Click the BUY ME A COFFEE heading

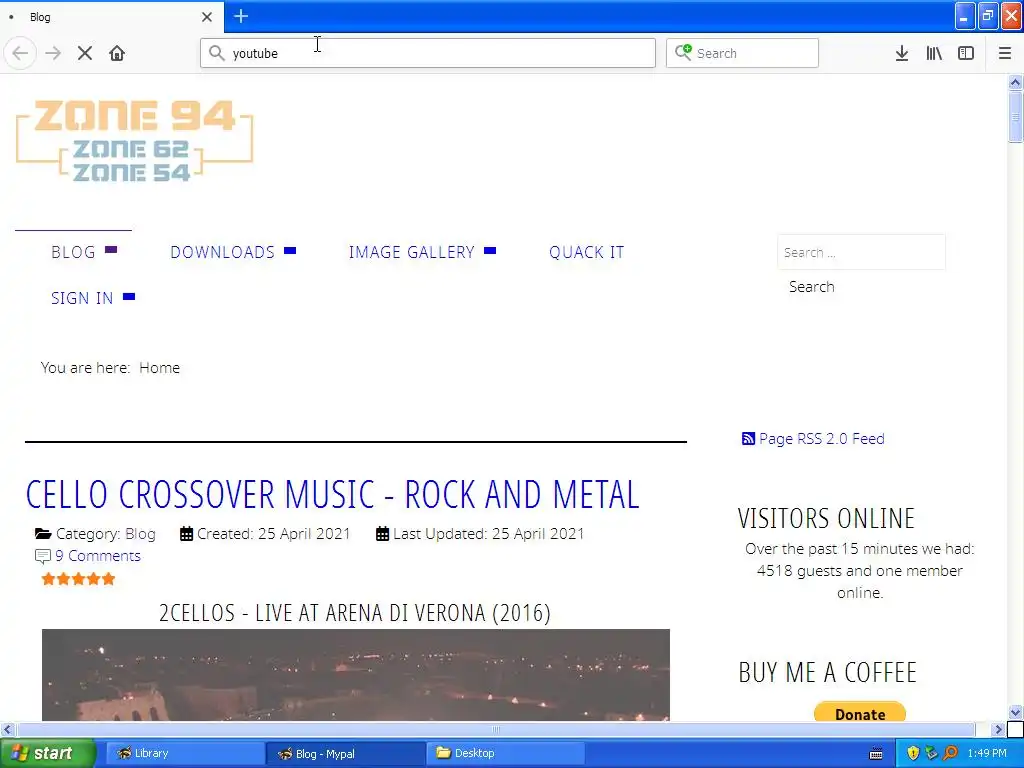point(827,673)
